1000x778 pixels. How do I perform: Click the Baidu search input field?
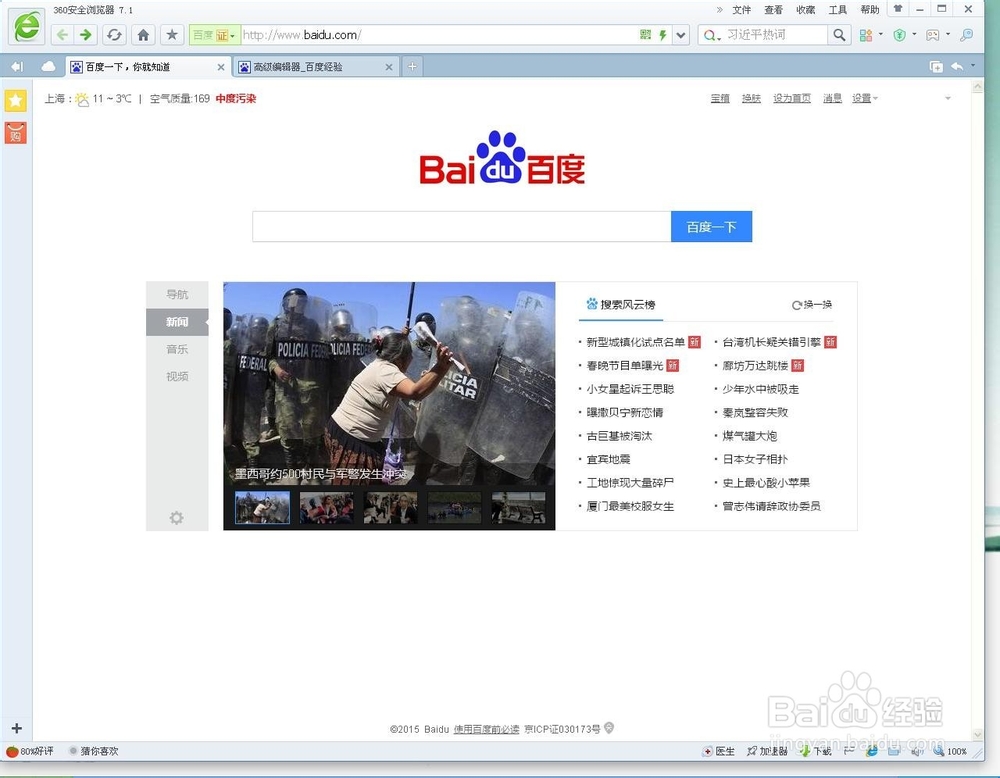pos(462,226)
